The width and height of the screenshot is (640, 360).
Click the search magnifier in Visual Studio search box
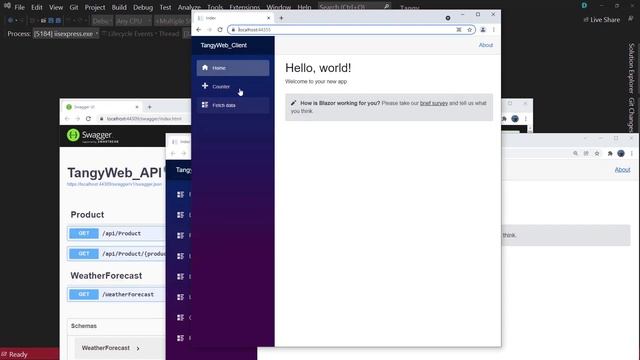click(386, 7)
